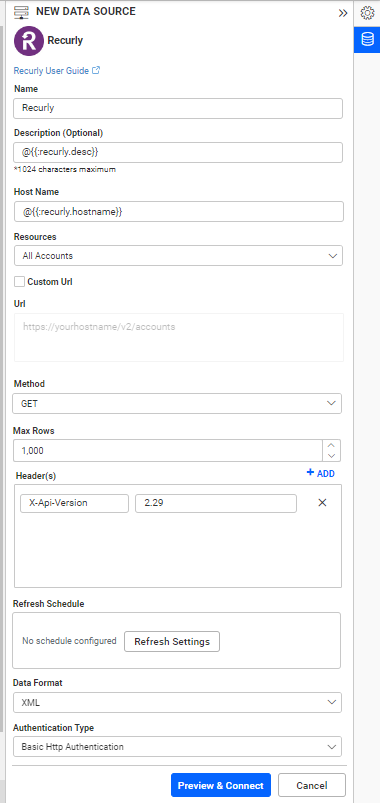The height and width of the screenshot is (803, 380).
Task: Click the Cancel button
Action: tap(312, 786)
